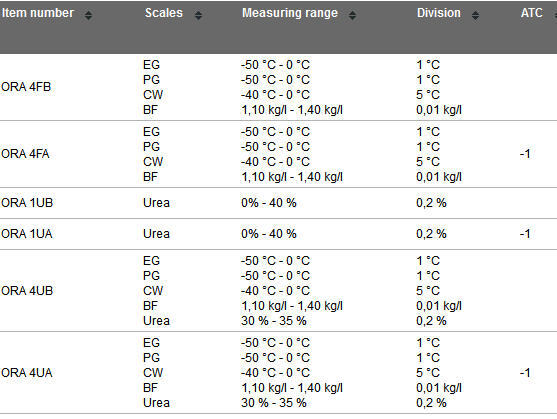Select the Measuring range header label
The image size is (557, 419).
pos(290,13)
